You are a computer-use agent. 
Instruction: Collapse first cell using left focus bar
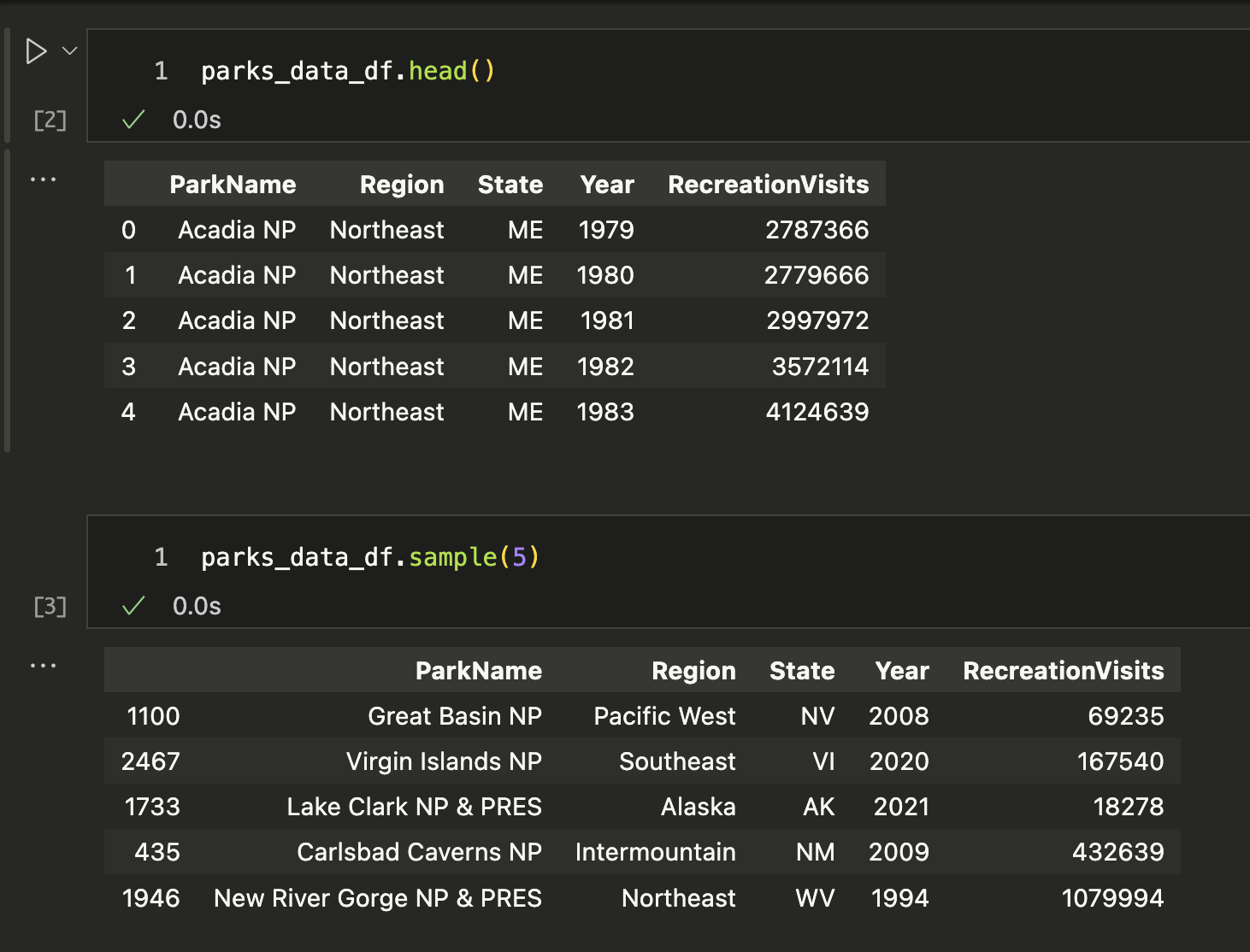pos(8,85)
